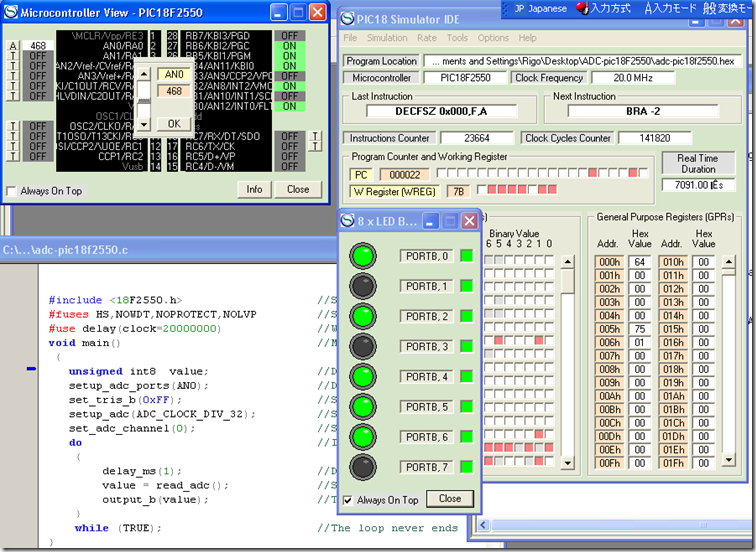
Task: Open the Tools menu
Action: point(457,38)
